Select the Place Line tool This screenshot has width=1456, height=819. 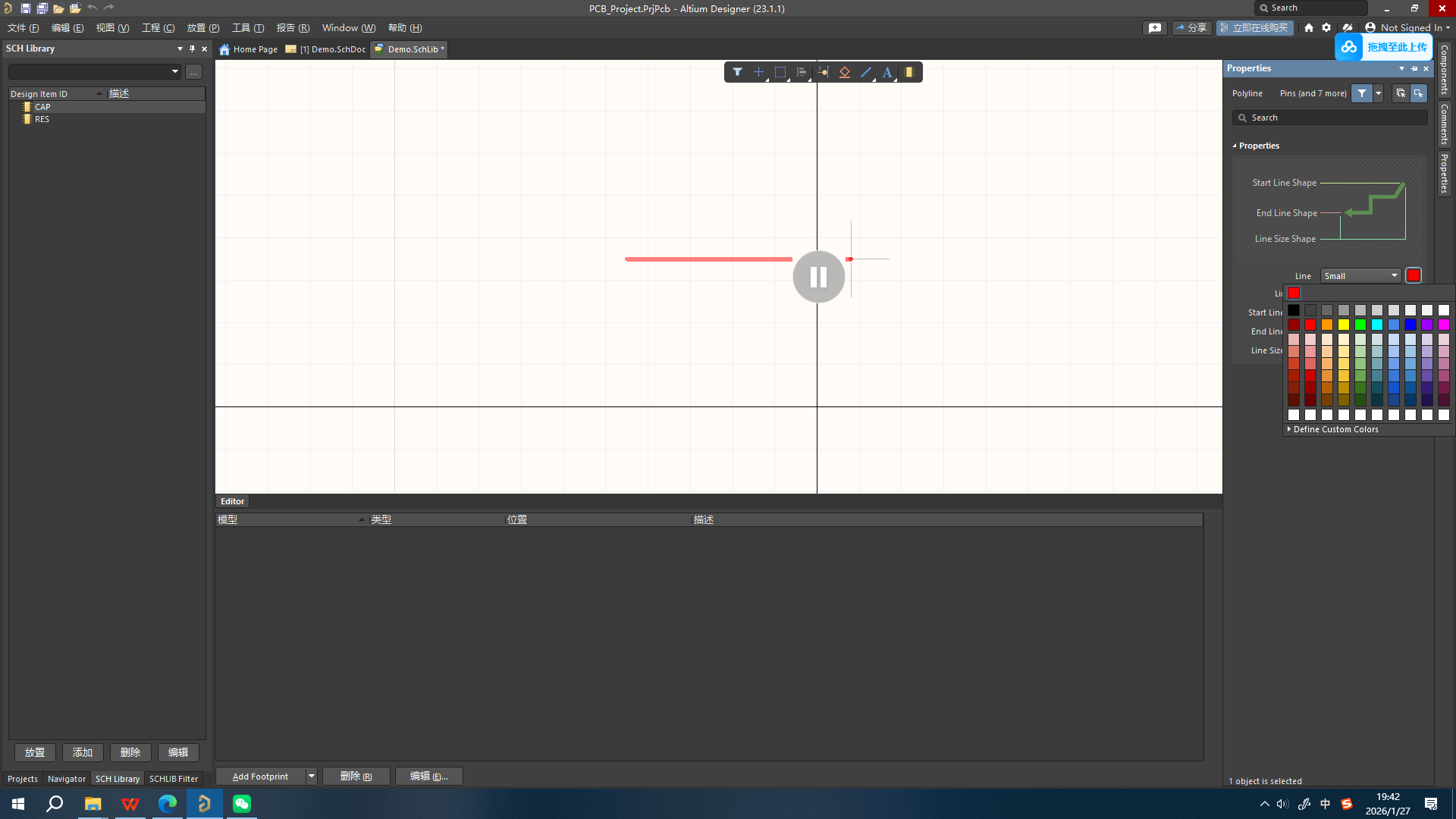coord(866,72)
